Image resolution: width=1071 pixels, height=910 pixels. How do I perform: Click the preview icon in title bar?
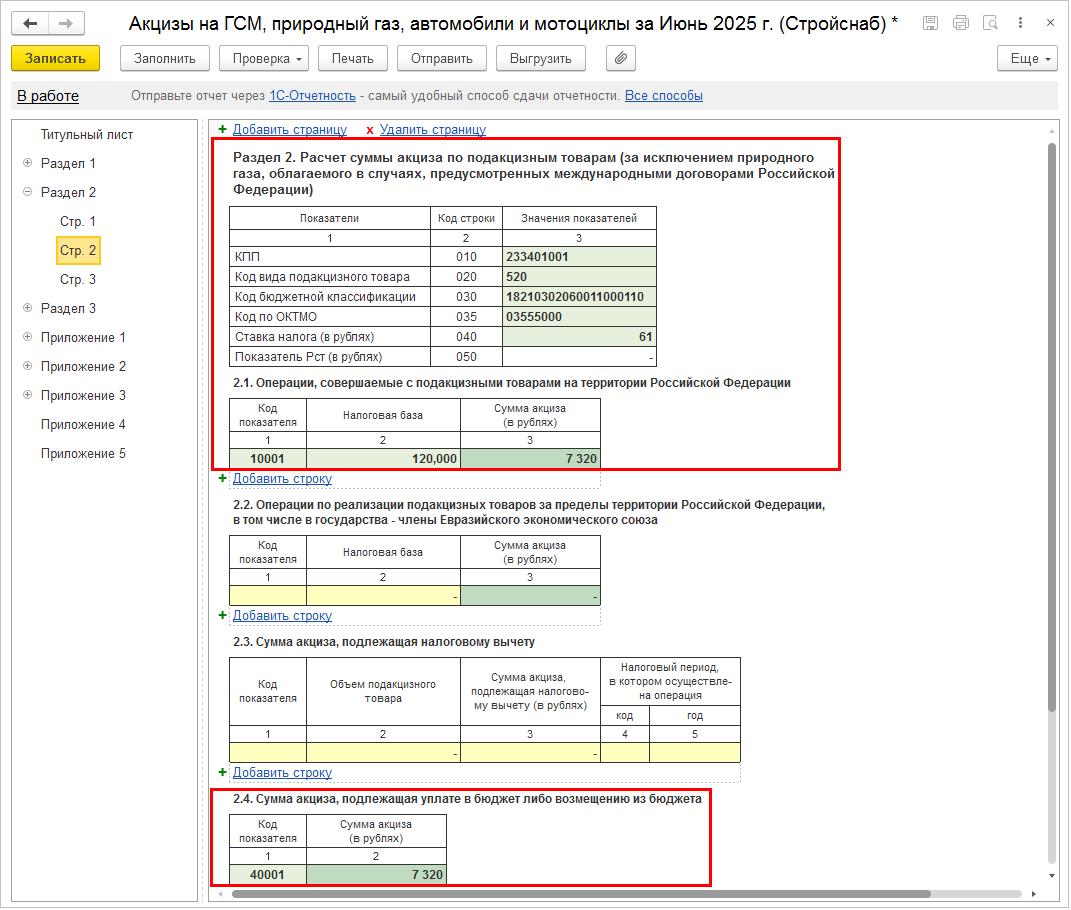[x=991, y=23]
